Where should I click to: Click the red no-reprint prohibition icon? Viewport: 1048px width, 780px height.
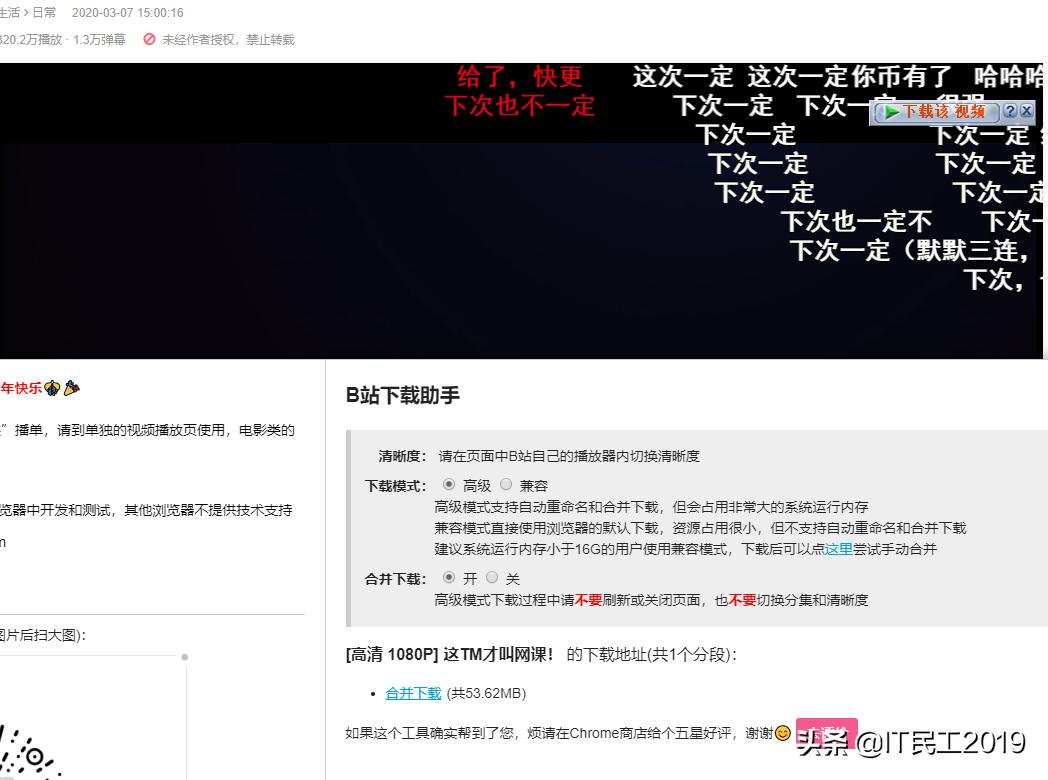[x=150, y=40]
